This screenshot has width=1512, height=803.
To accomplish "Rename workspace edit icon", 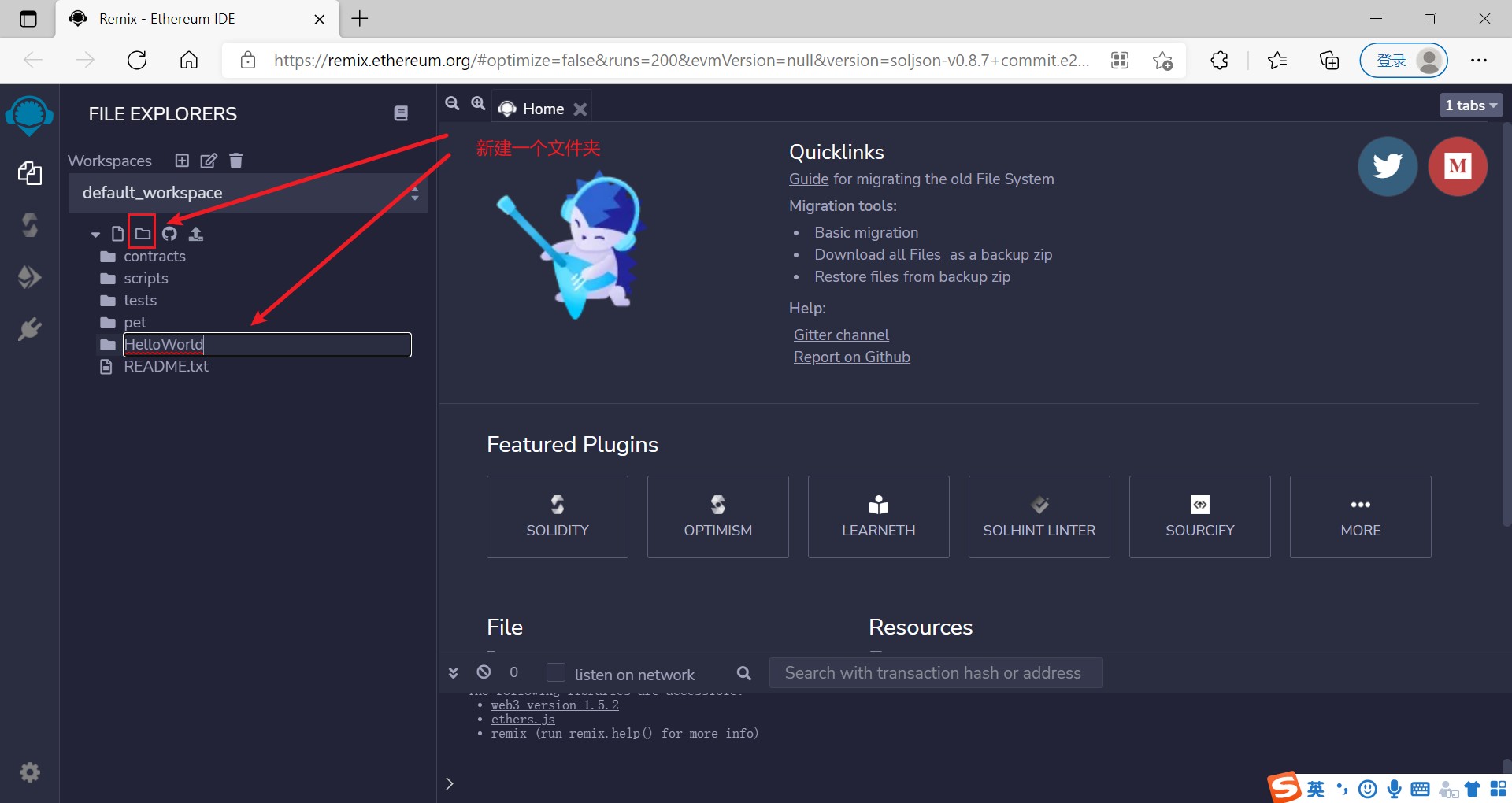I will [209, 161].
